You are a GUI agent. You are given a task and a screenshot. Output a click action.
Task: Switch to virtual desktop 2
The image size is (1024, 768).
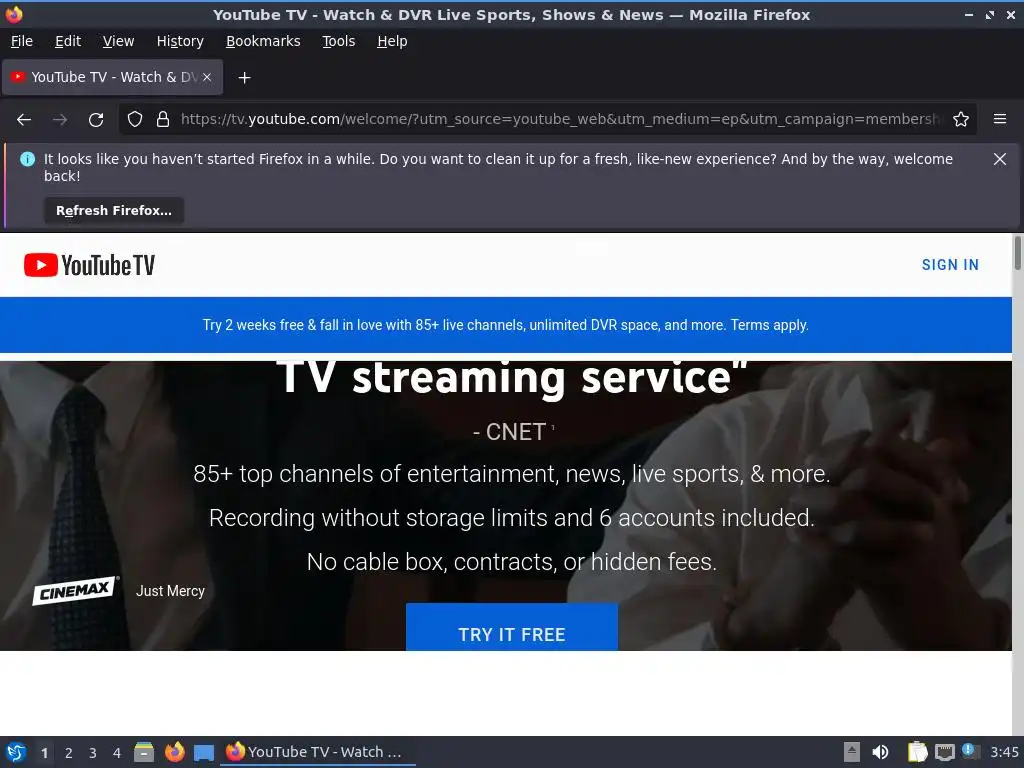pos(69,753)
